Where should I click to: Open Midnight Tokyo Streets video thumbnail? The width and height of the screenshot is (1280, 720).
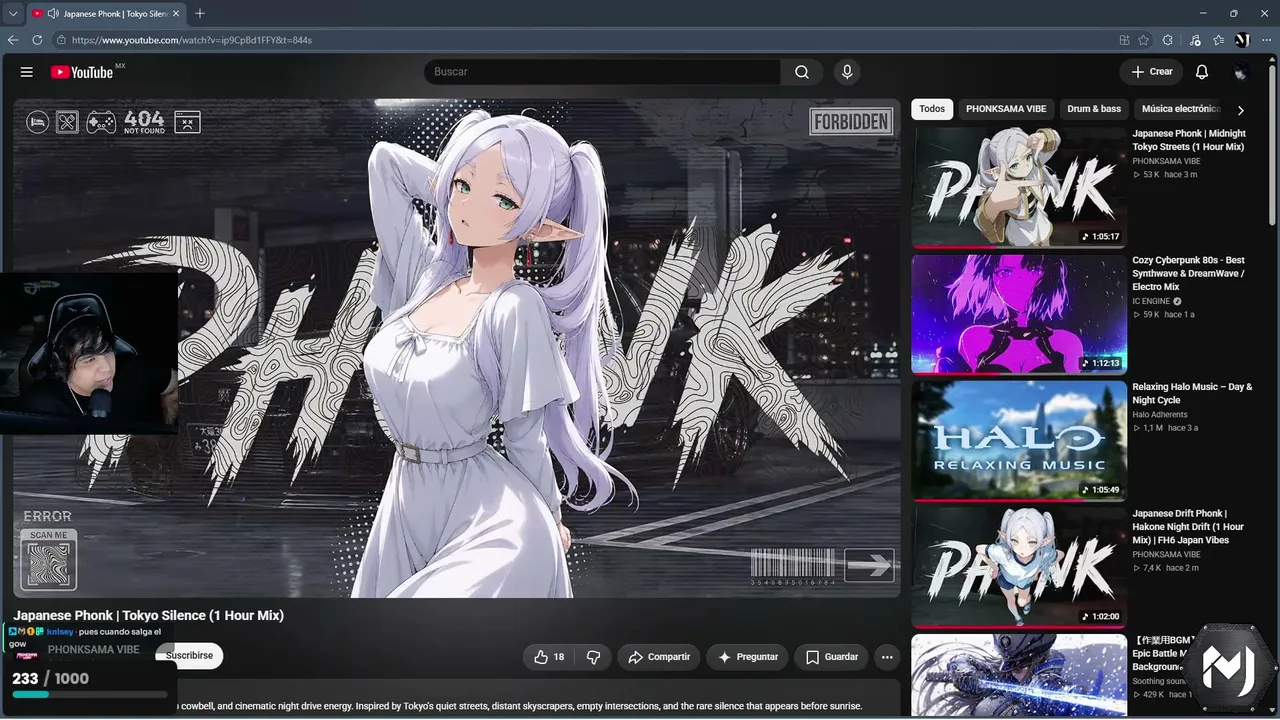click(1019, 187)
